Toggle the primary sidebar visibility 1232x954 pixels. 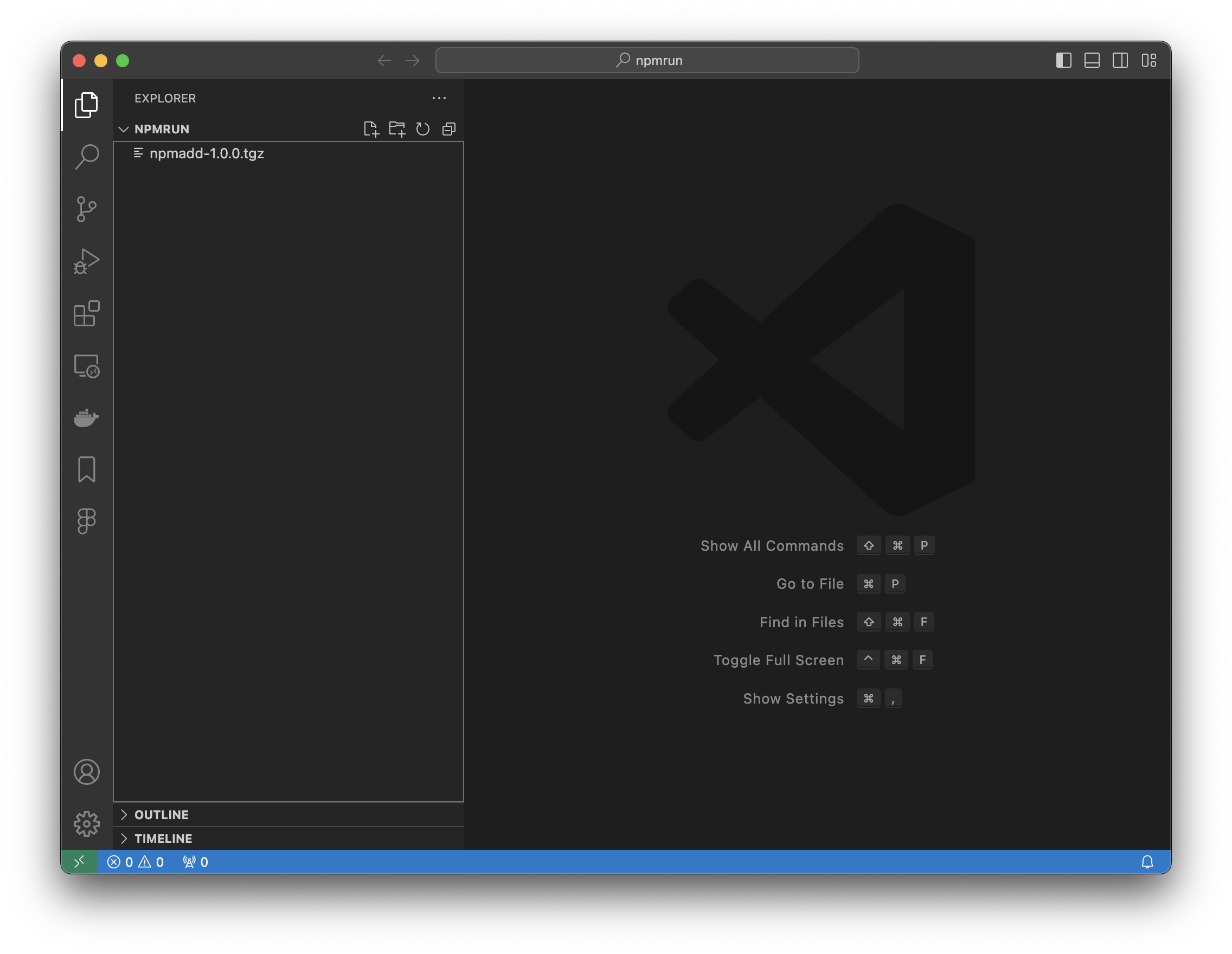[x=1063, y=60]
